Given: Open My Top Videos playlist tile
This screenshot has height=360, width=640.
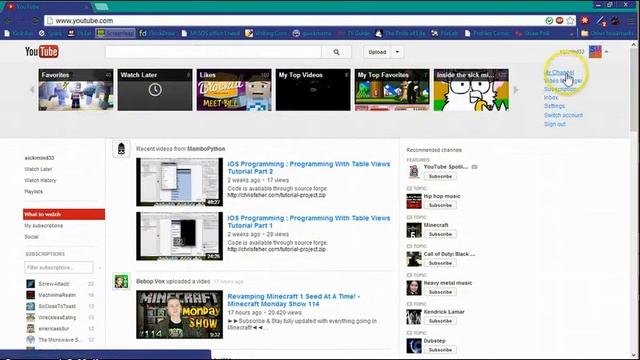Looking at the screenshot, I should (313, 90).
